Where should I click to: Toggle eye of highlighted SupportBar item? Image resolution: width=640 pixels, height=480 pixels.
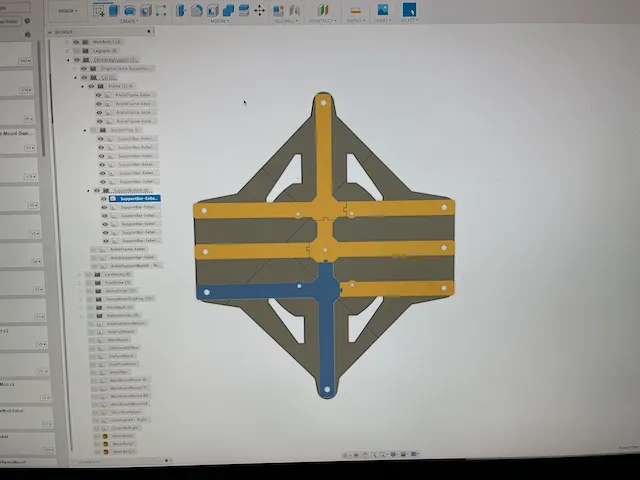104,199
